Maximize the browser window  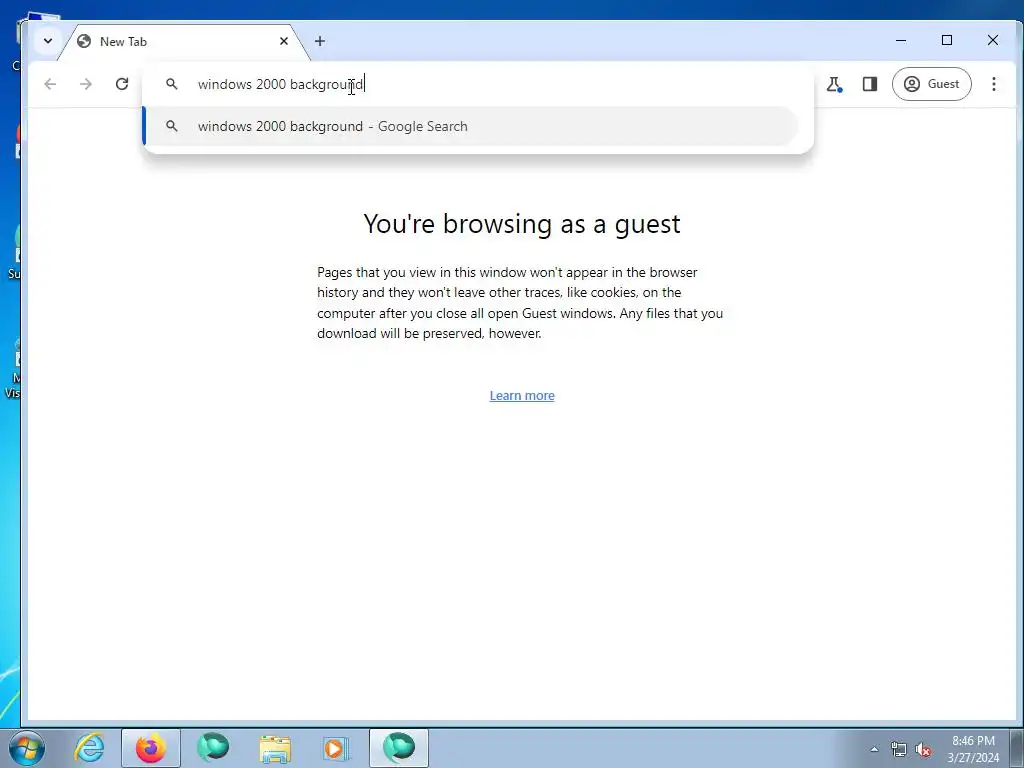(947, 40)
